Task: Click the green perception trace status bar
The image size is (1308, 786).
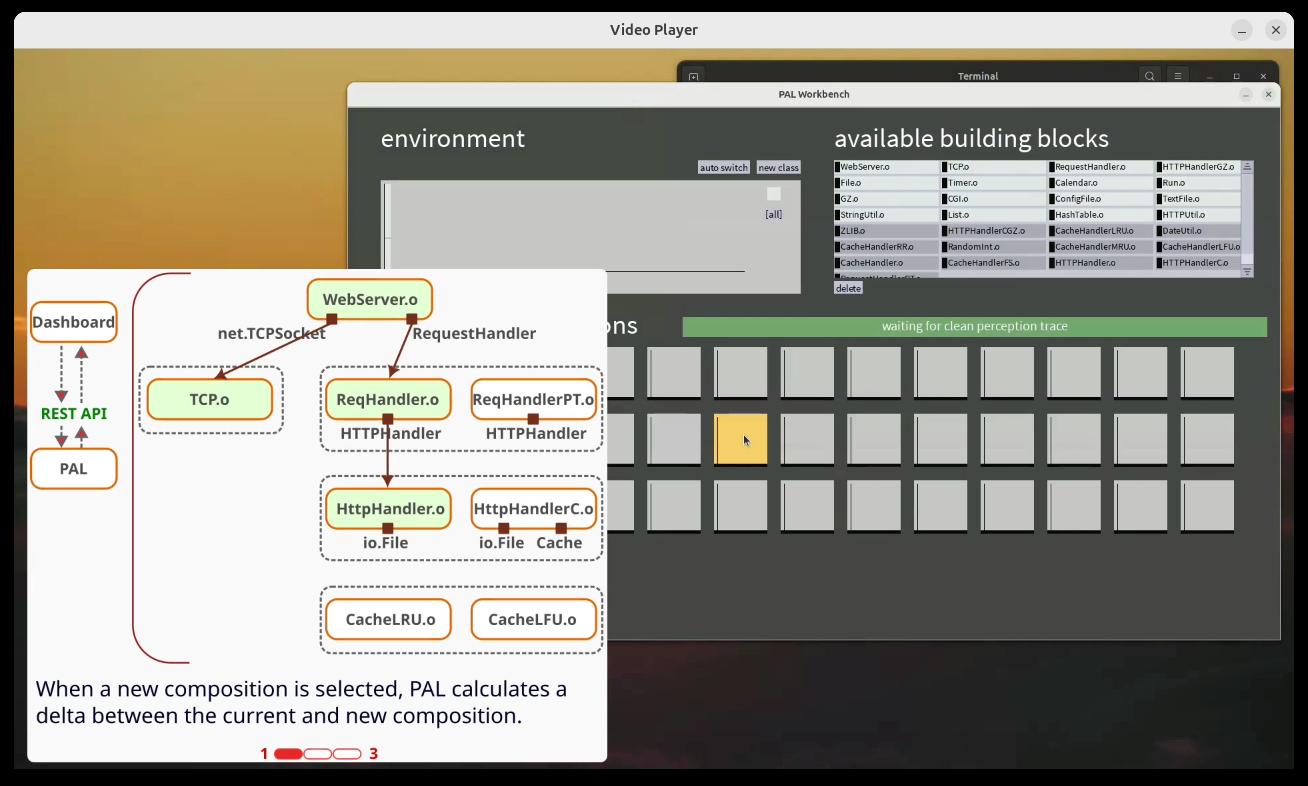Action: click(x=974, y=327)
